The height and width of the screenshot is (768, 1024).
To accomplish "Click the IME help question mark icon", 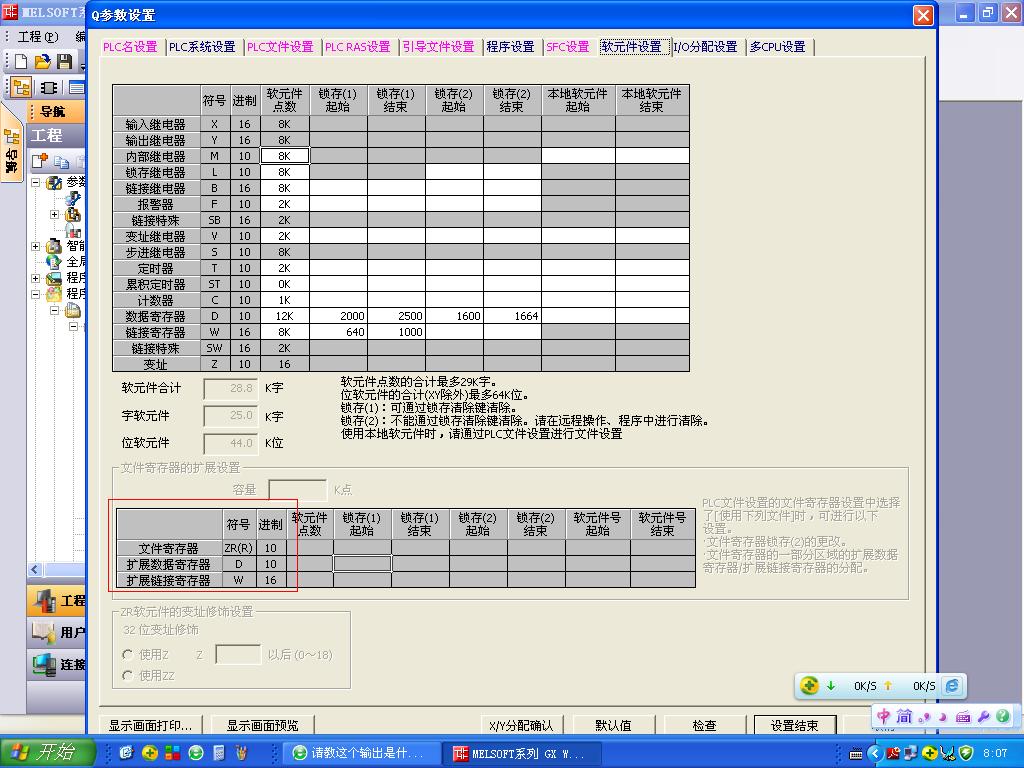I will click(x=1002, y=716).
